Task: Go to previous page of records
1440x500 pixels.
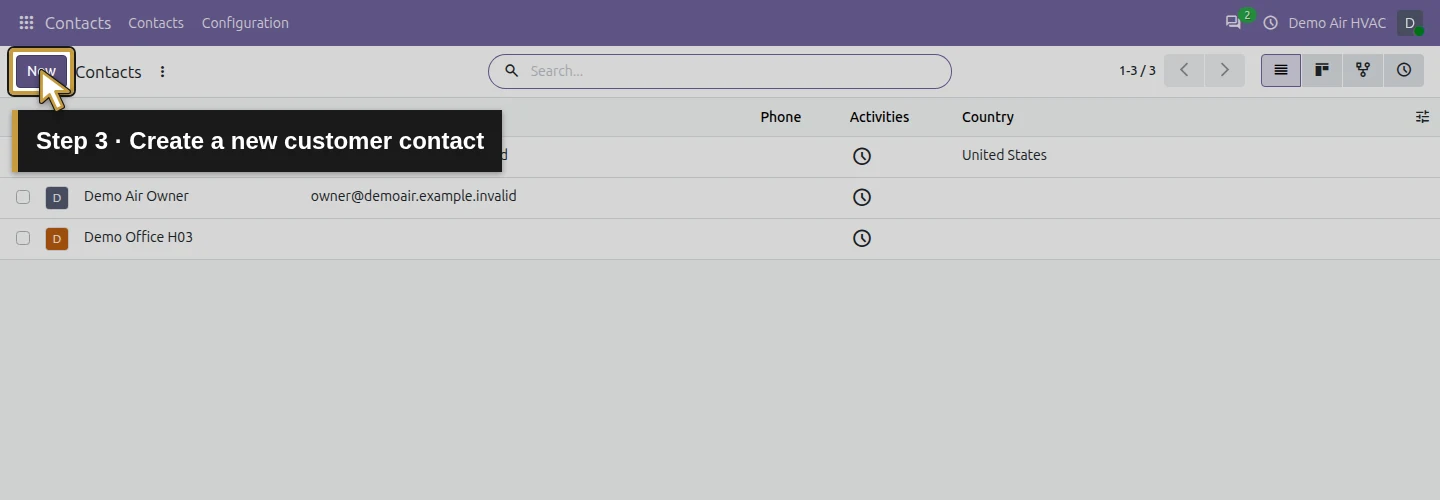Action: click(x=1184, y=70)
